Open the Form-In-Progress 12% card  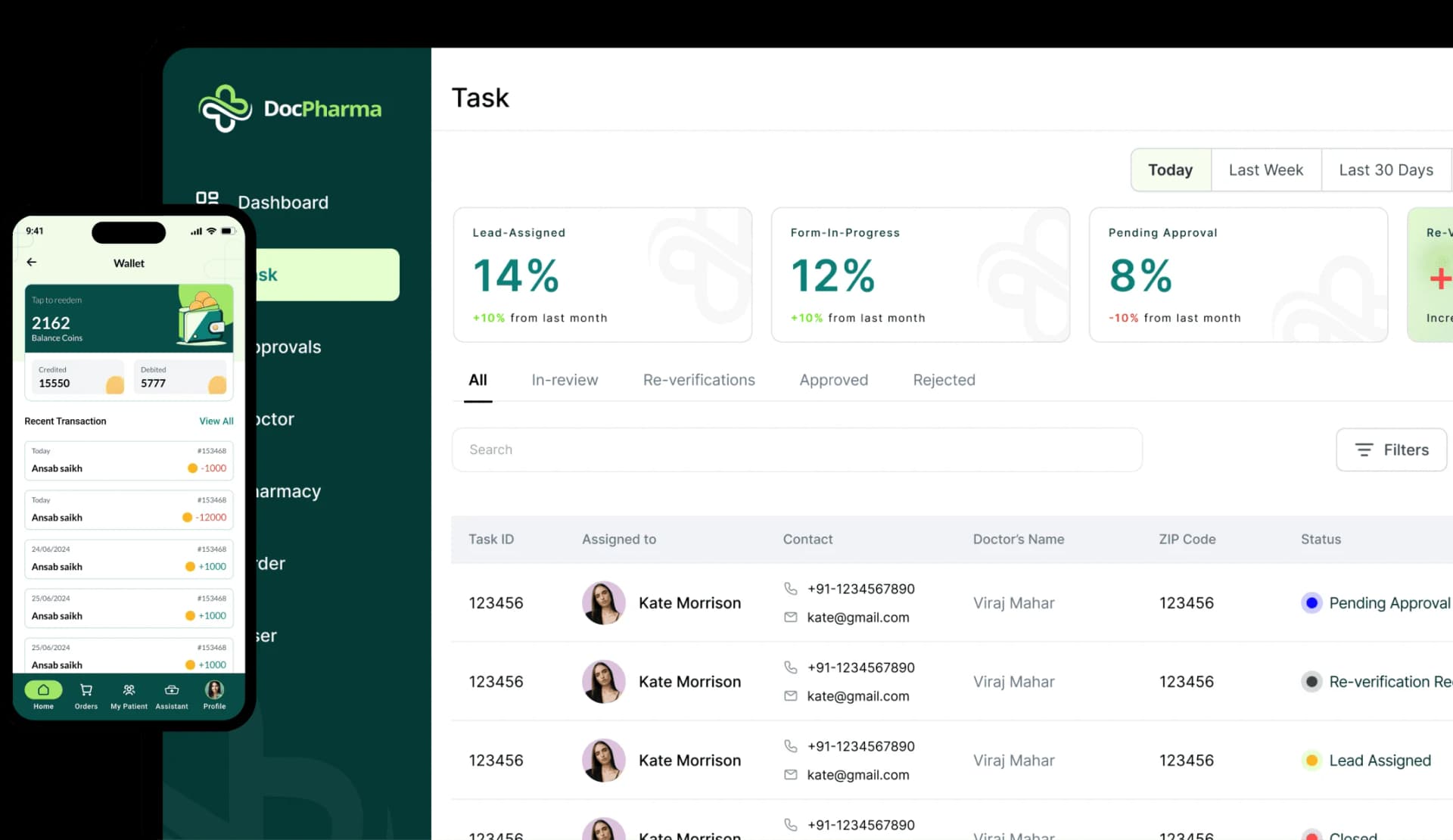point(920,275)
